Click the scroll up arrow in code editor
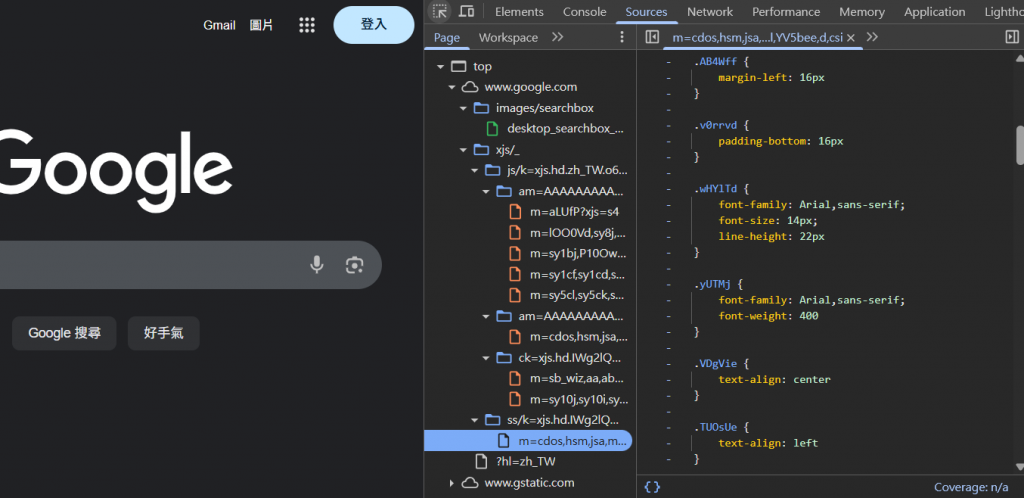The height and width of the screenshot is (498, 1024). (x=1019, y=57)
